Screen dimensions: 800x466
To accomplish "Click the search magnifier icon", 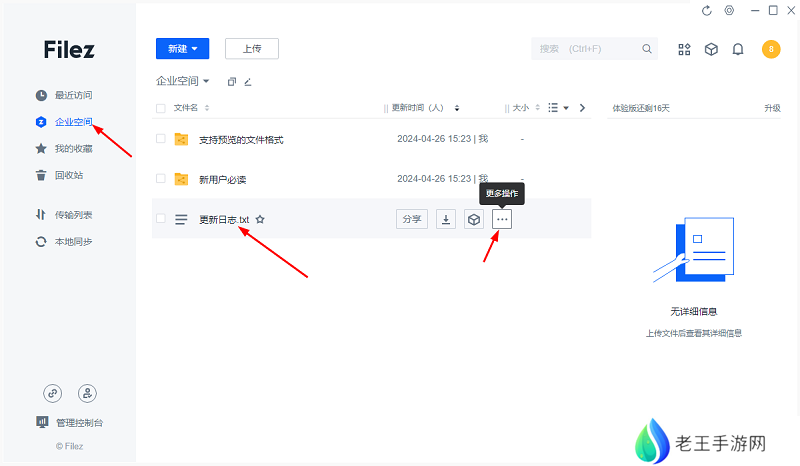I will tap(647, 48).
